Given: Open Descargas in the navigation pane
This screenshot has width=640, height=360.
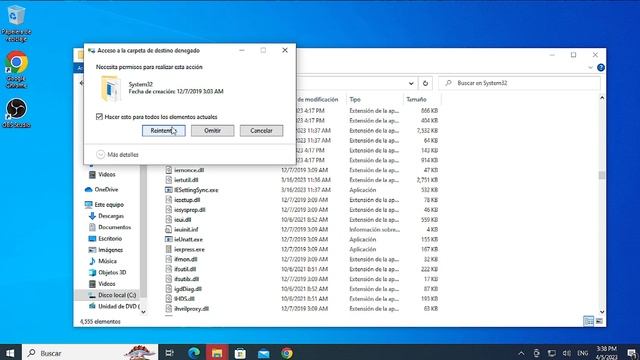Looking at the screenshot, I should [111, 216].
